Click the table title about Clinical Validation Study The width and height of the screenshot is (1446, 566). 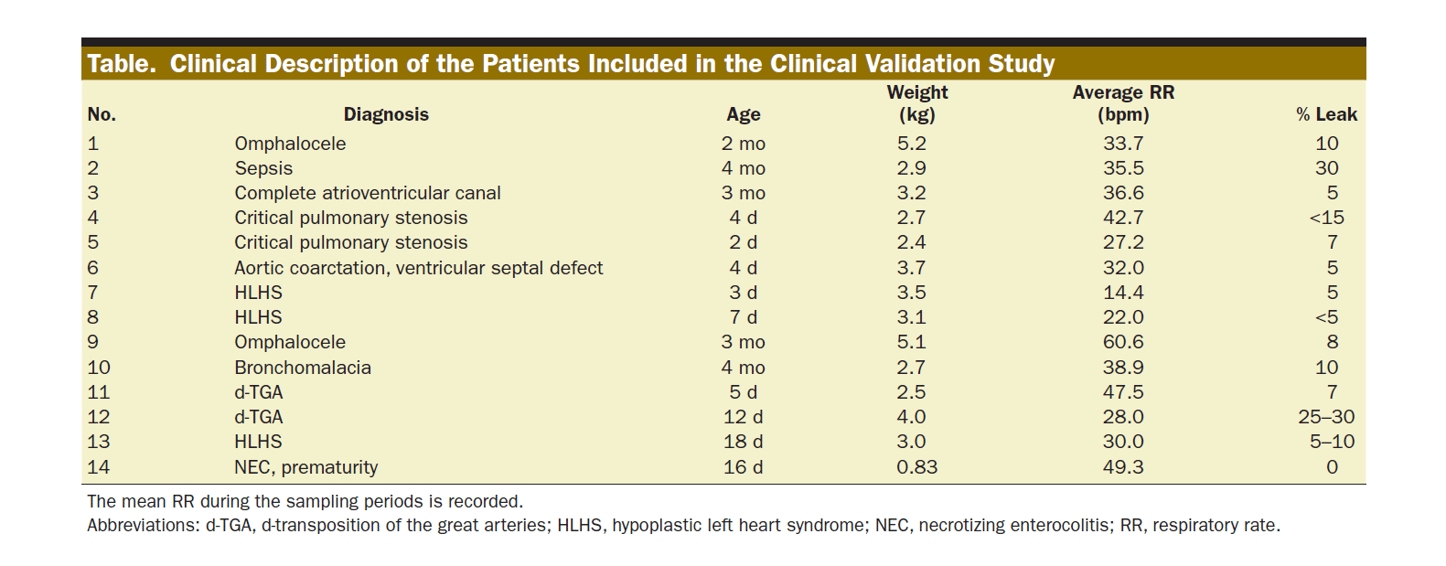click(570, 65)
